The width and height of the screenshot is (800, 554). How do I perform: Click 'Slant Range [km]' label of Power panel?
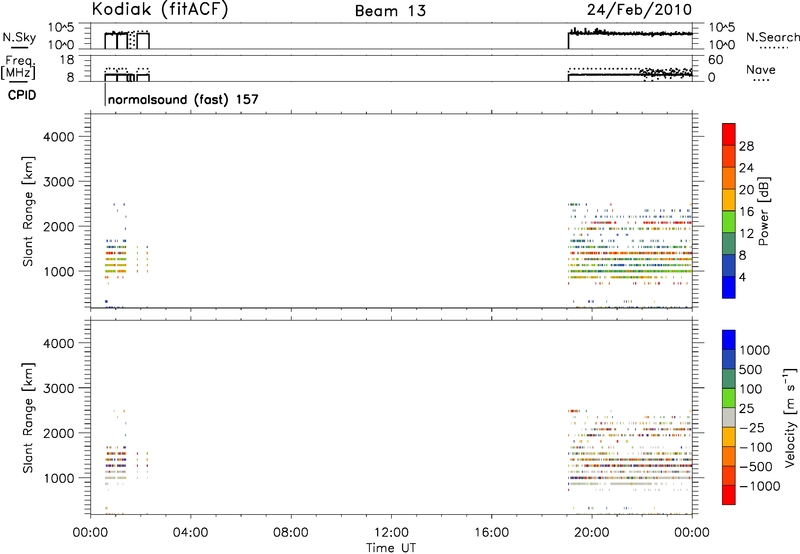coord(28,211)
